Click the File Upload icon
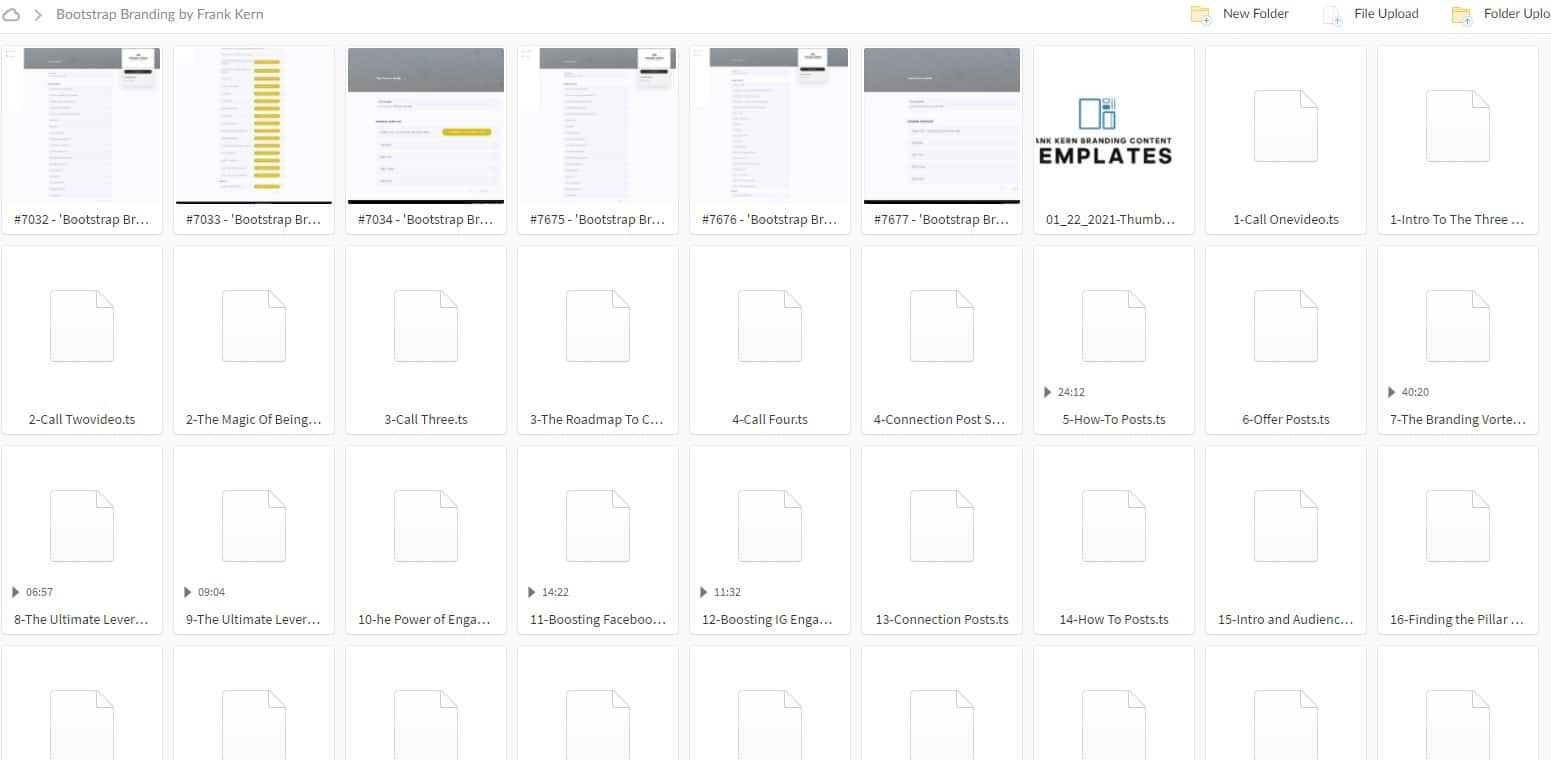The height and width of the screenshot is (760, 1551). pos(1332,14)
